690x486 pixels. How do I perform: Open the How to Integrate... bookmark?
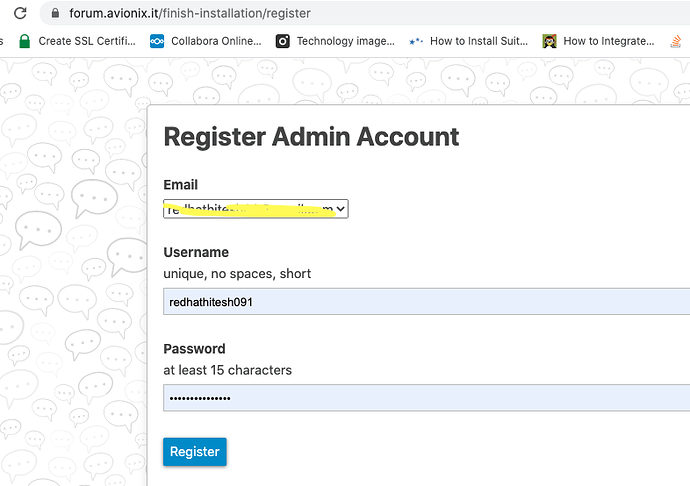pos(598,41)
